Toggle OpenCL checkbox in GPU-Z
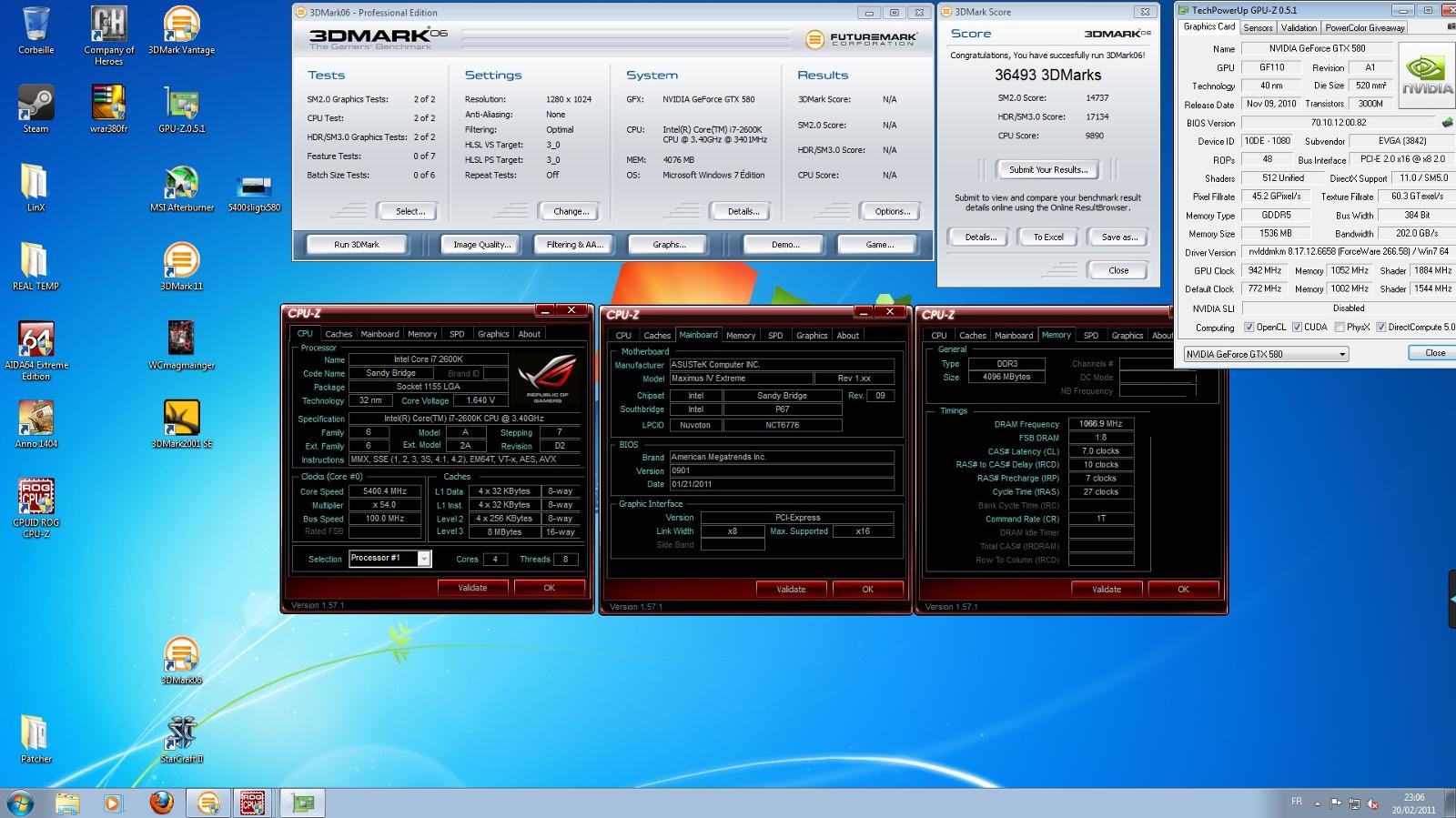1456x818 pixels. (1249, 328)
